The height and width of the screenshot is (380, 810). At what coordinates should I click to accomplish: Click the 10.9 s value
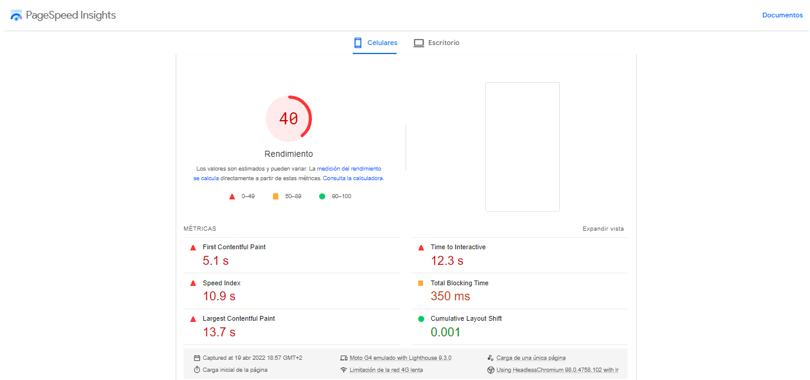coord(219,296)
